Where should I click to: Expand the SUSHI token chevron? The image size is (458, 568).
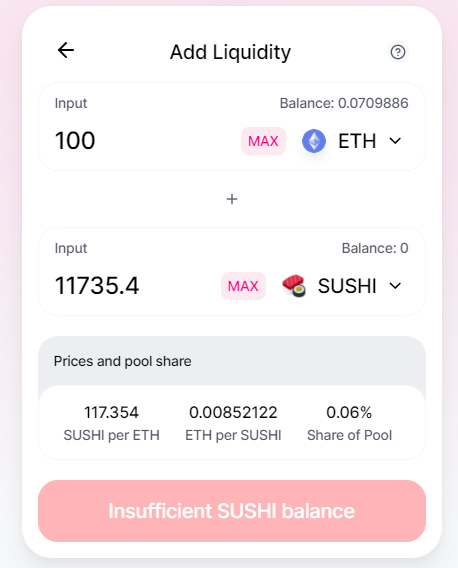(x=395, y=286)
